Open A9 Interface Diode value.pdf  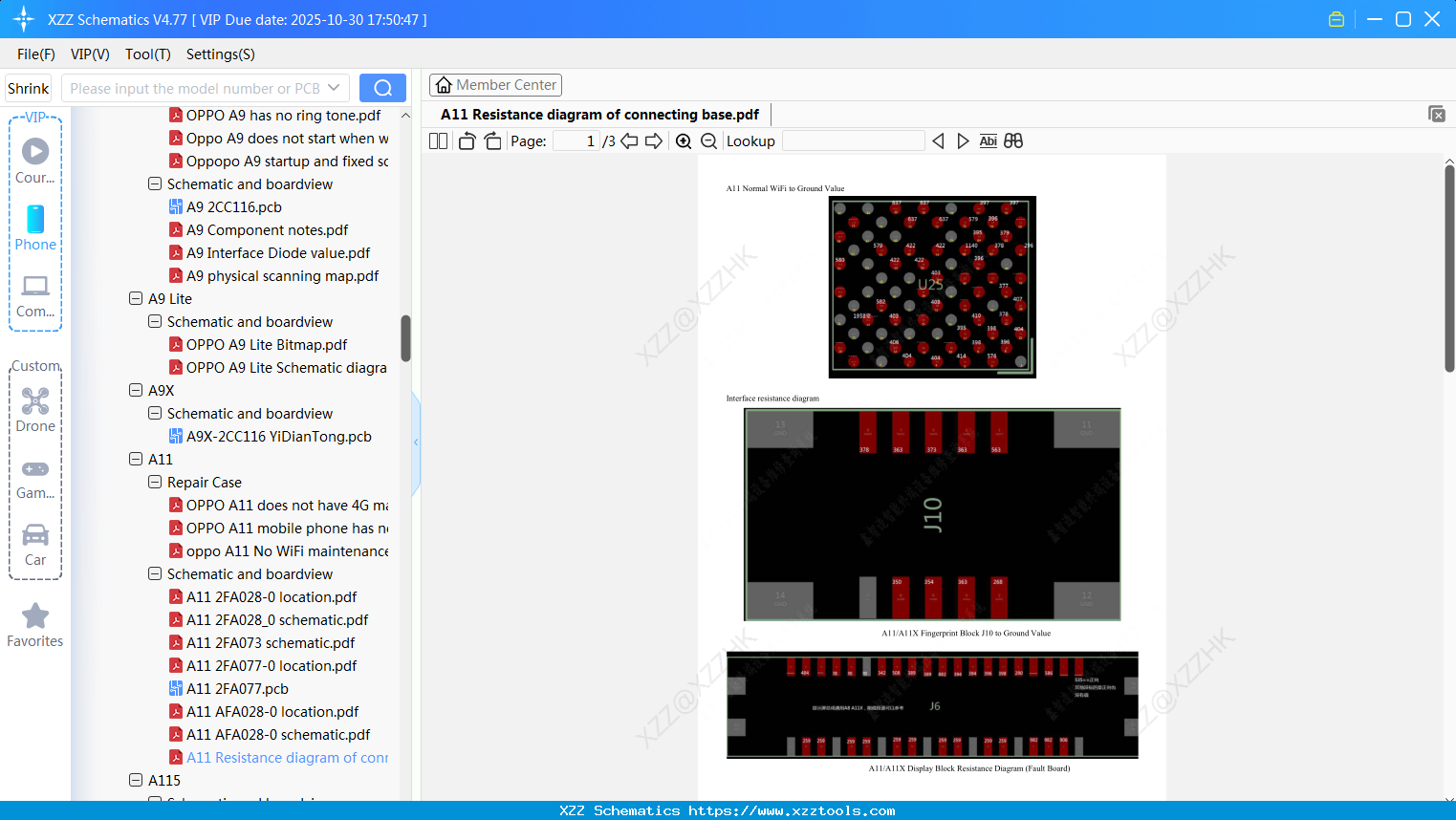pos(278,252)
